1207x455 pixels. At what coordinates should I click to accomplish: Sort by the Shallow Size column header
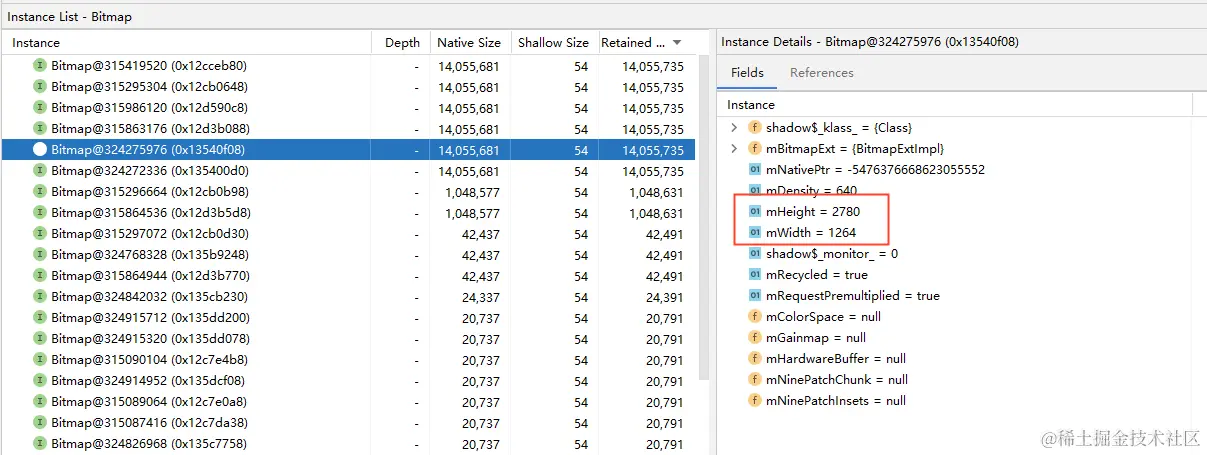point(553,43)
